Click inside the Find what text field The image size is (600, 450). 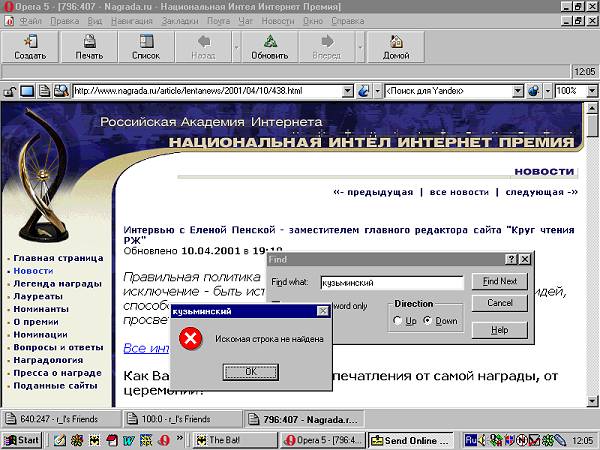[391, 283]
